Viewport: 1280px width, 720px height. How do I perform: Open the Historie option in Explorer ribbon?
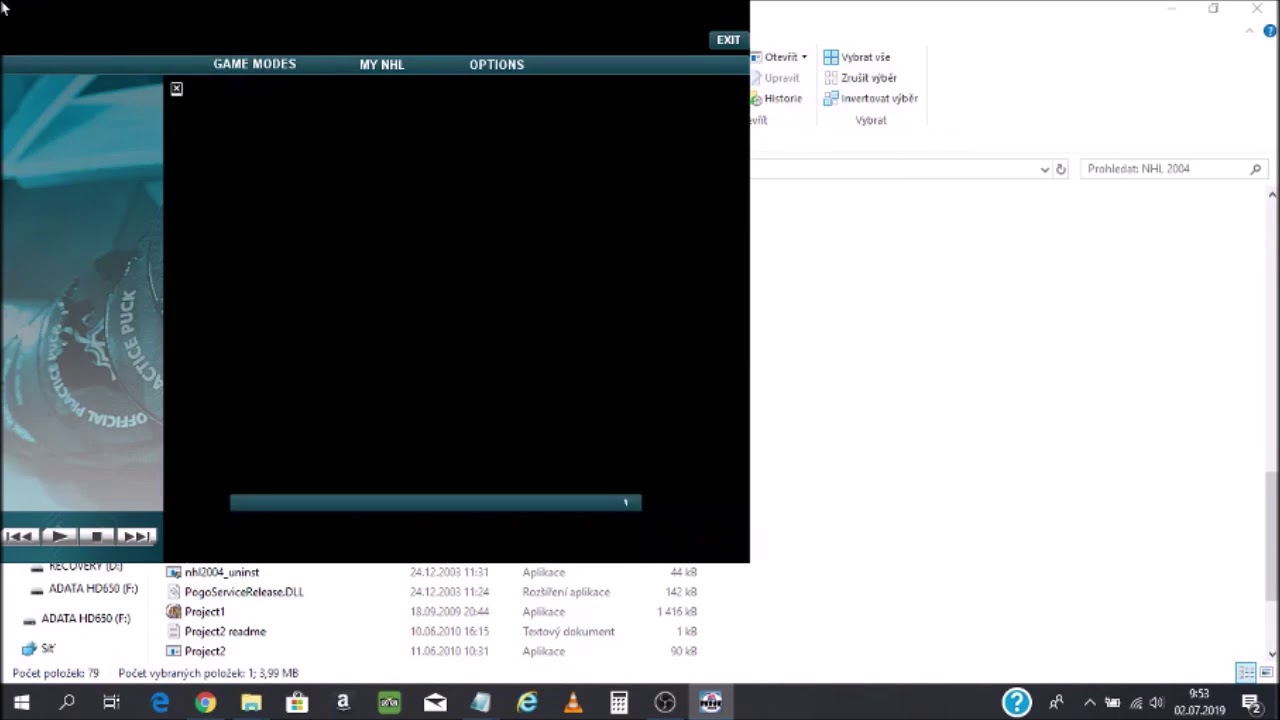pyautogui.click(x=776, y=98)
